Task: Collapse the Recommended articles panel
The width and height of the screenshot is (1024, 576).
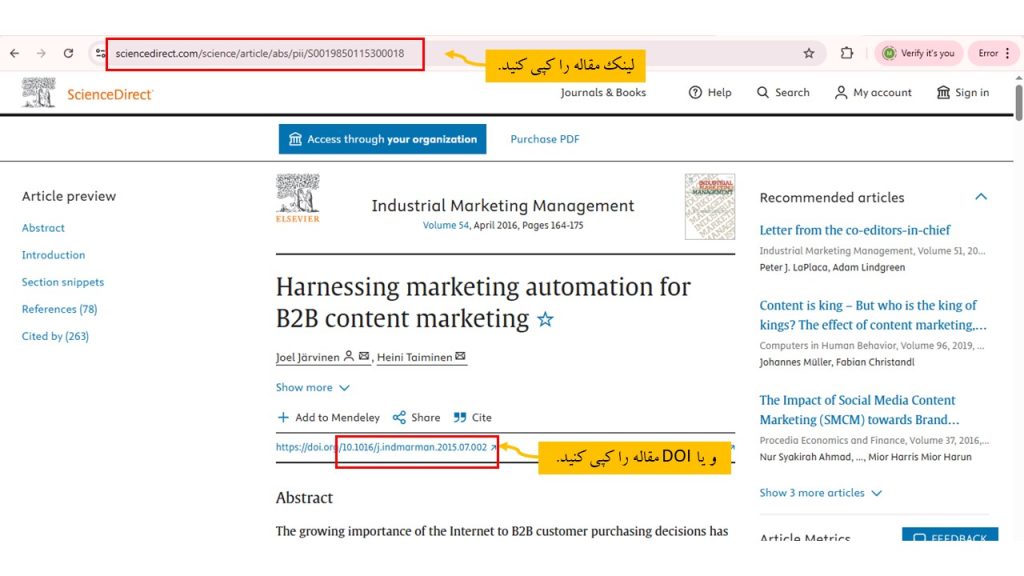Action: pyautogui.click(x=981, y=197)
